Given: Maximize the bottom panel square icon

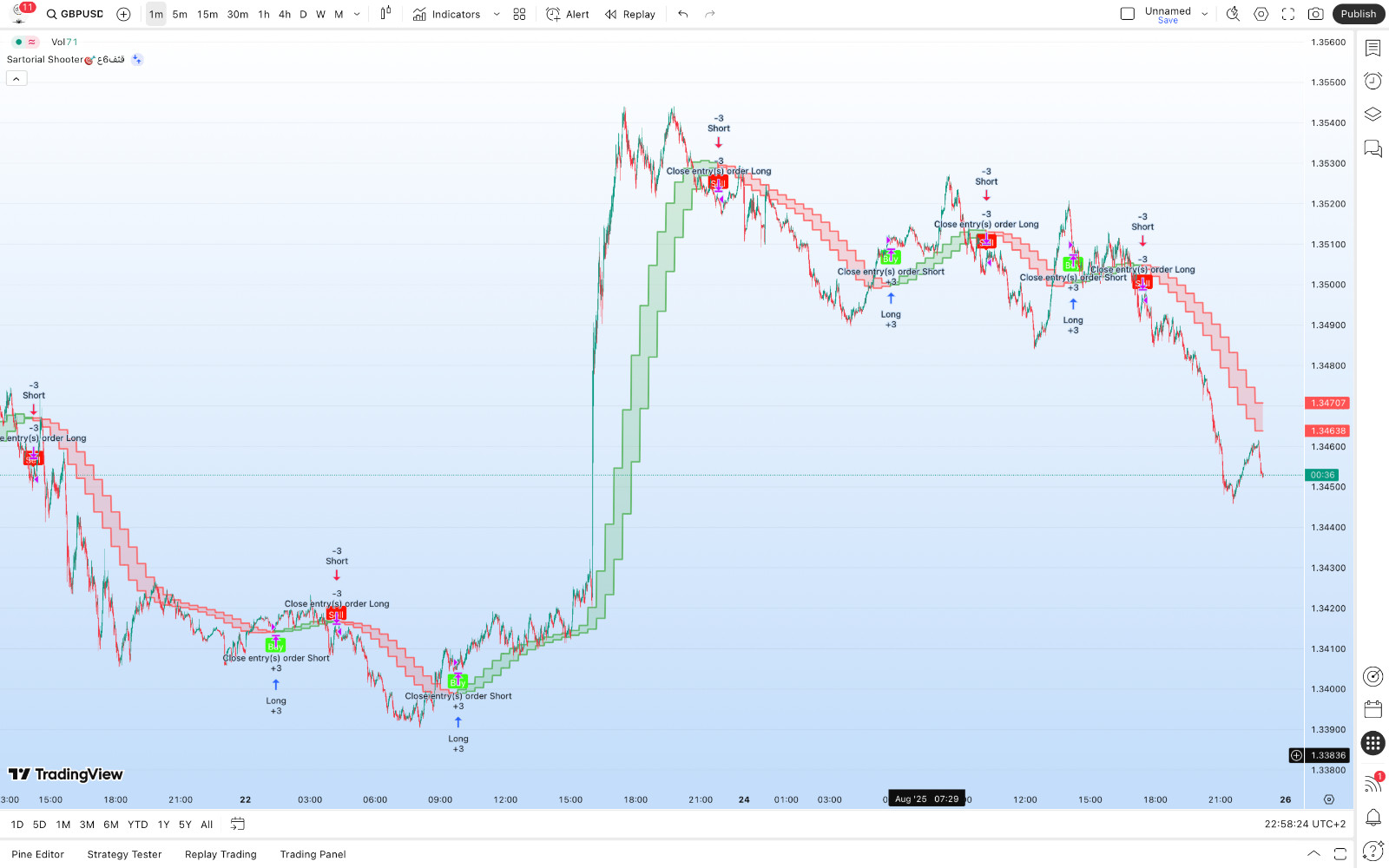Looking at the screenshot, I should [x=1340, y=854].
